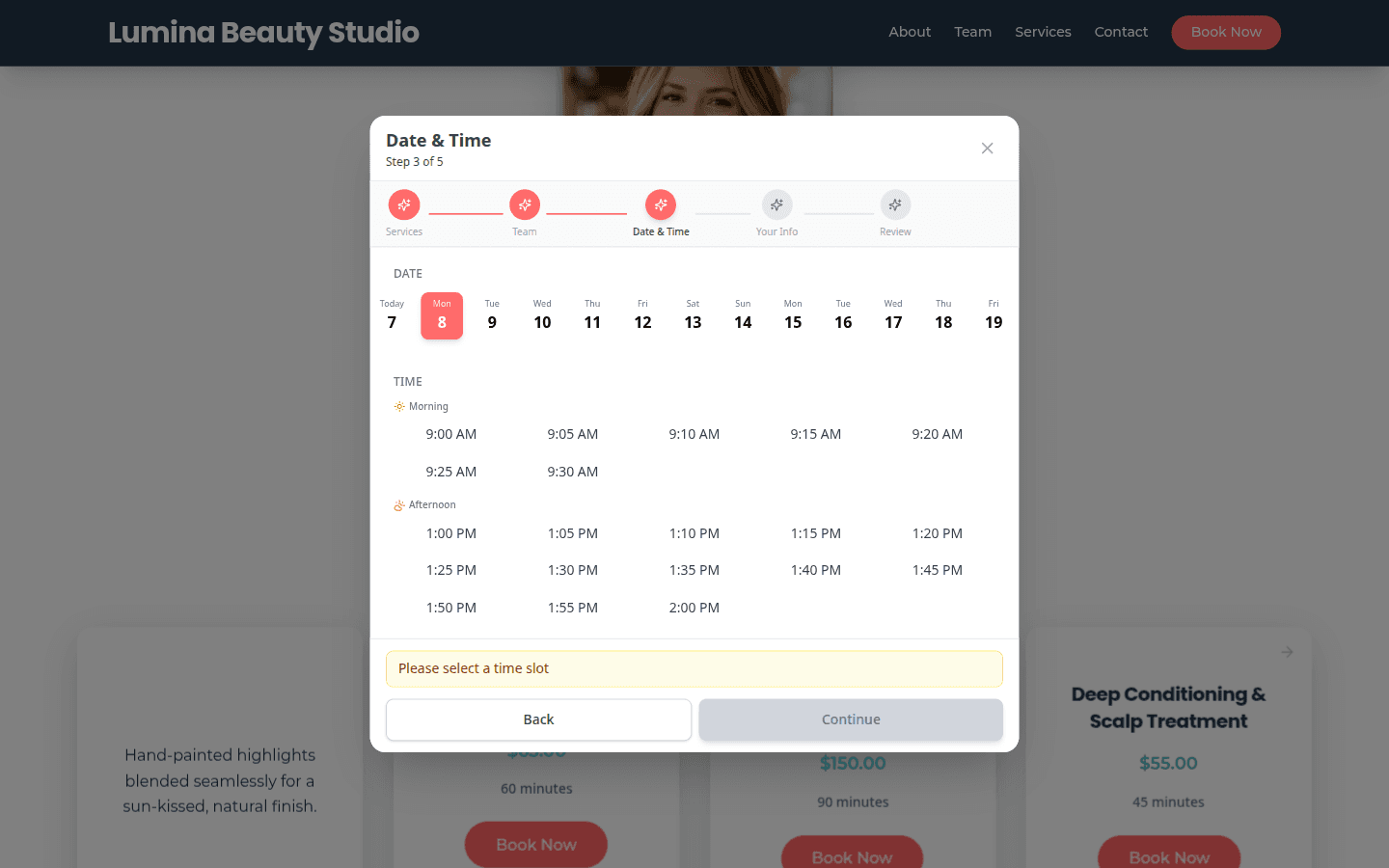Screen dimensions: 1389x868
Task: Pick Sat 13 date
Action: pos(693,315)
